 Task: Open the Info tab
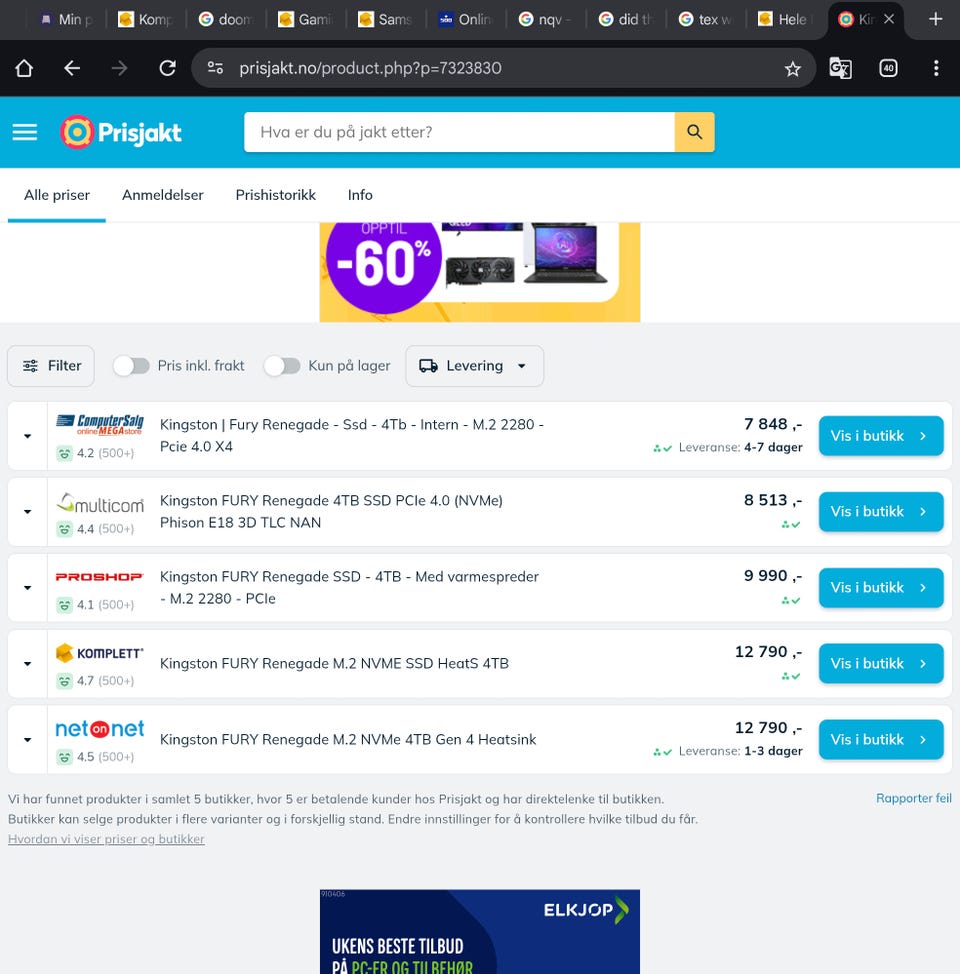point(360,195)
